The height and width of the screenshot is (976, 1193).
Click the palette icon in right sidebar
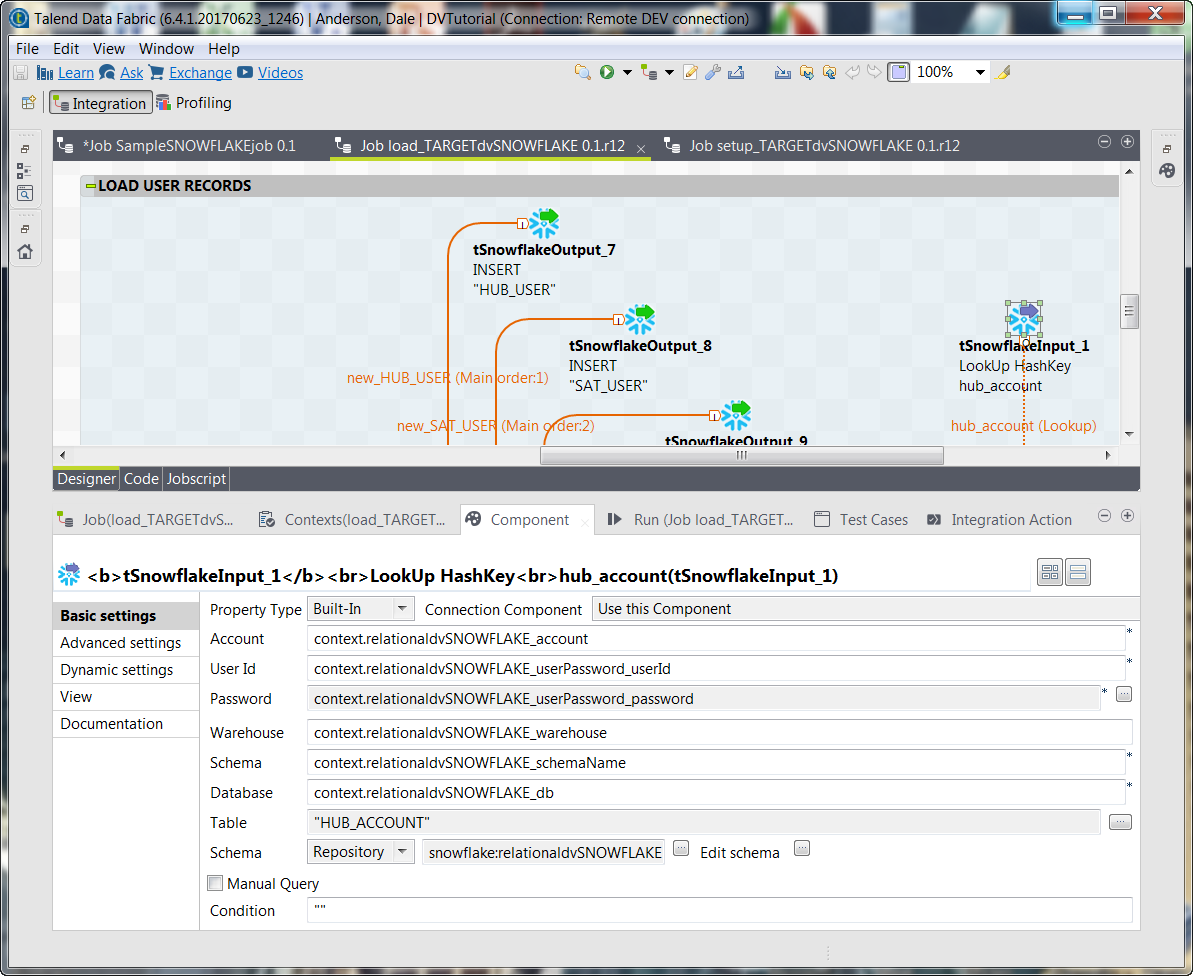click(x=1167, y=171)
